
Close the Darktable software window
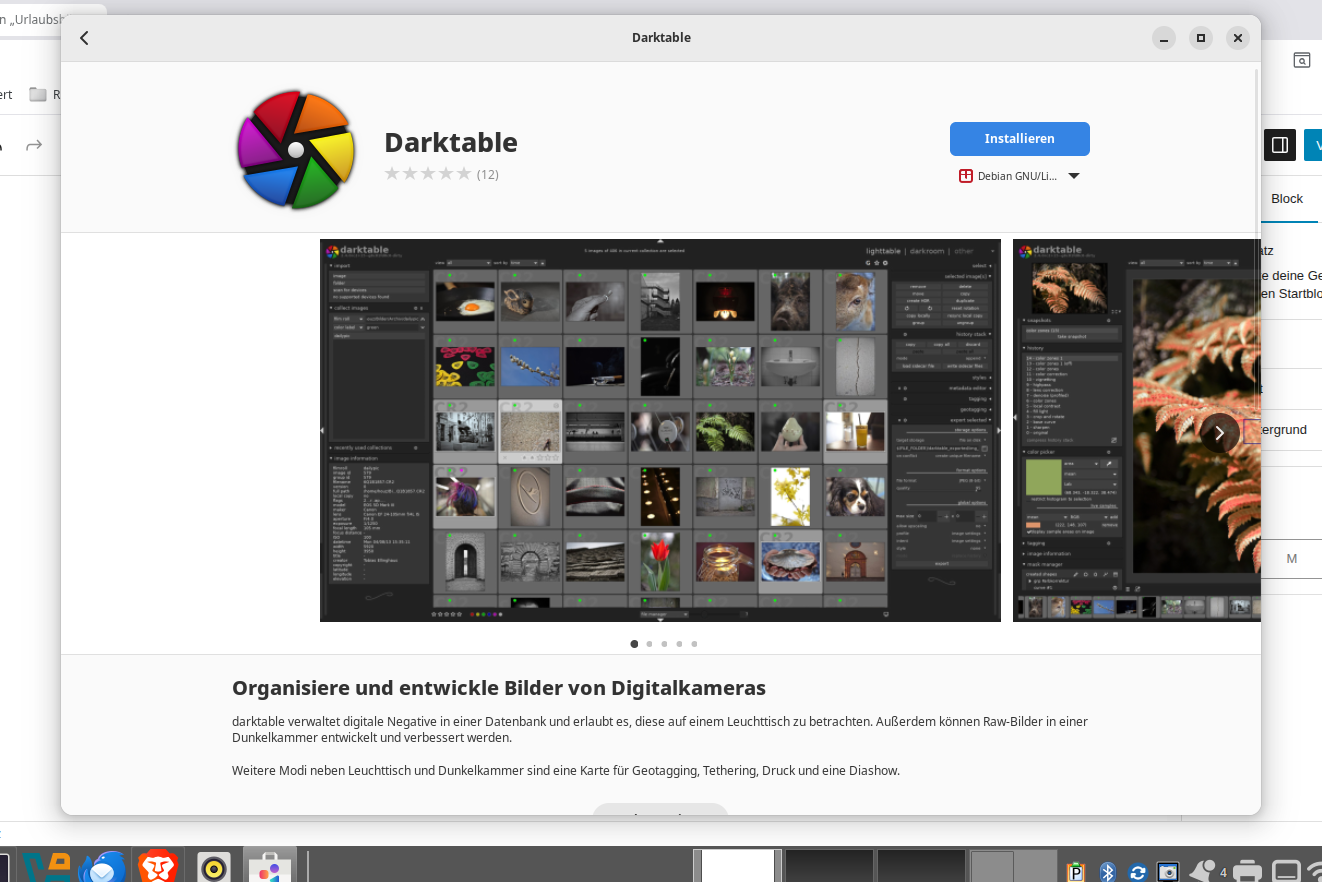pos(1238,38)
